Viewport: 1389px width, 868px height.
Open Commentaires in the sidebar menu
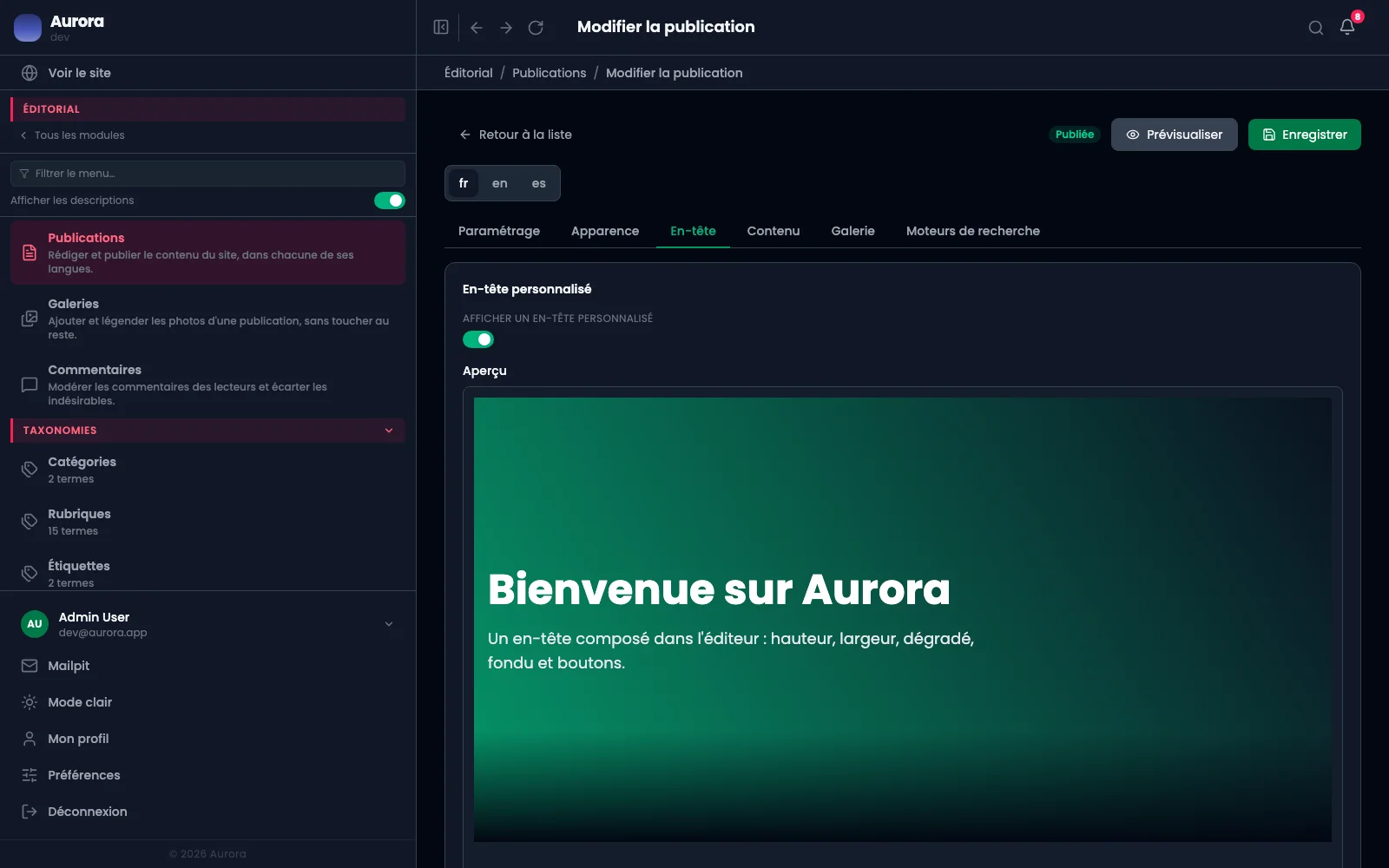[208, 385]
